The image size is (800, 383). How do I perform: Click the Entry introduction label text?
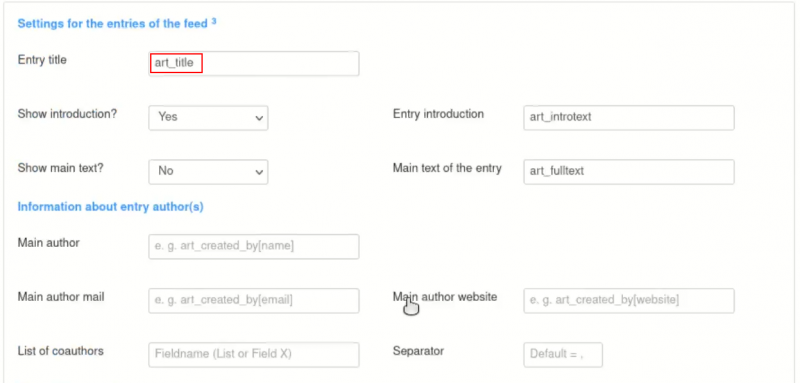(x=438, y=114)
